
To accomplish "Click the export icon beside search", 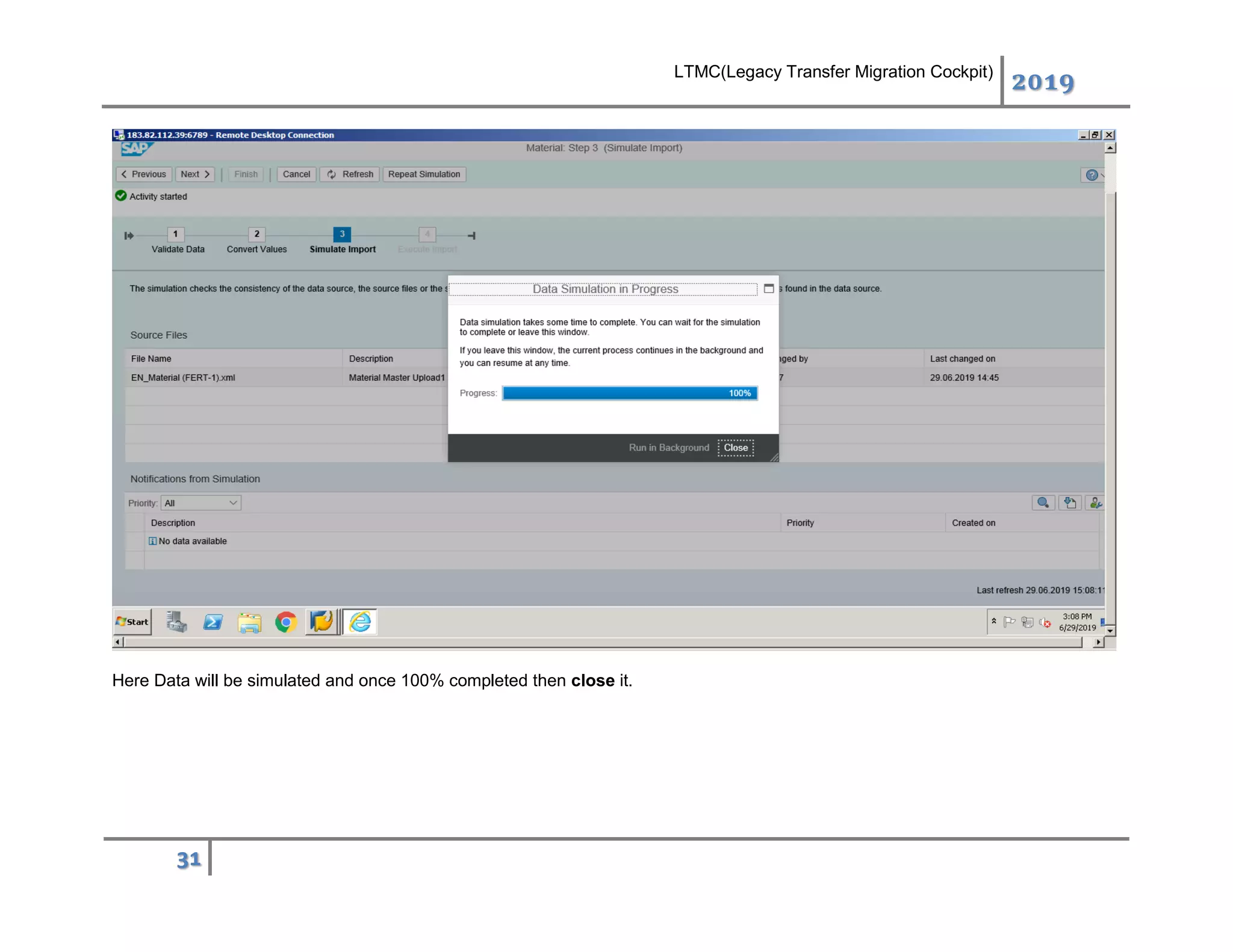I will [1070, 502].
